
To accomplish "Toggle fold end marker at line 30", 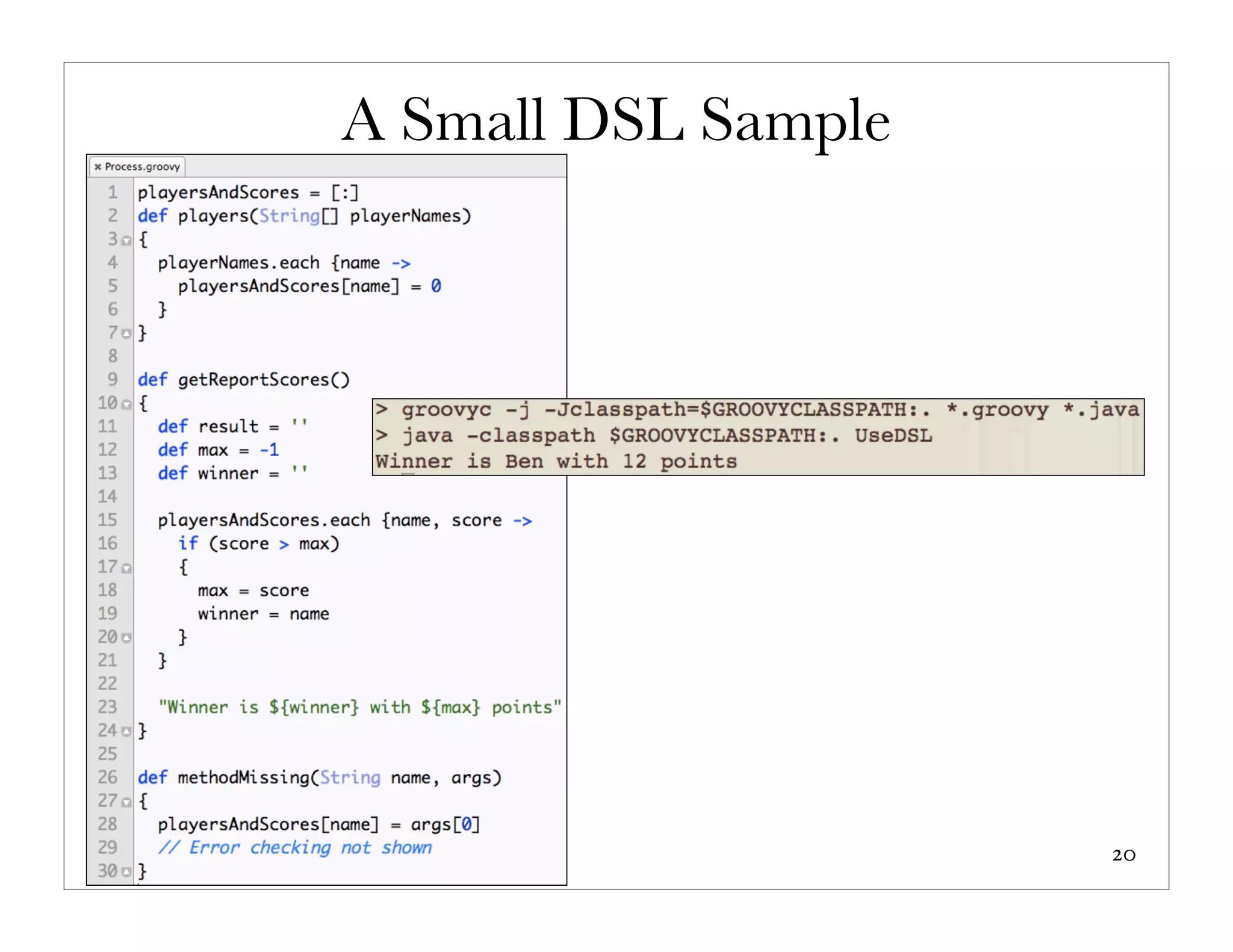I will point(126,872).
